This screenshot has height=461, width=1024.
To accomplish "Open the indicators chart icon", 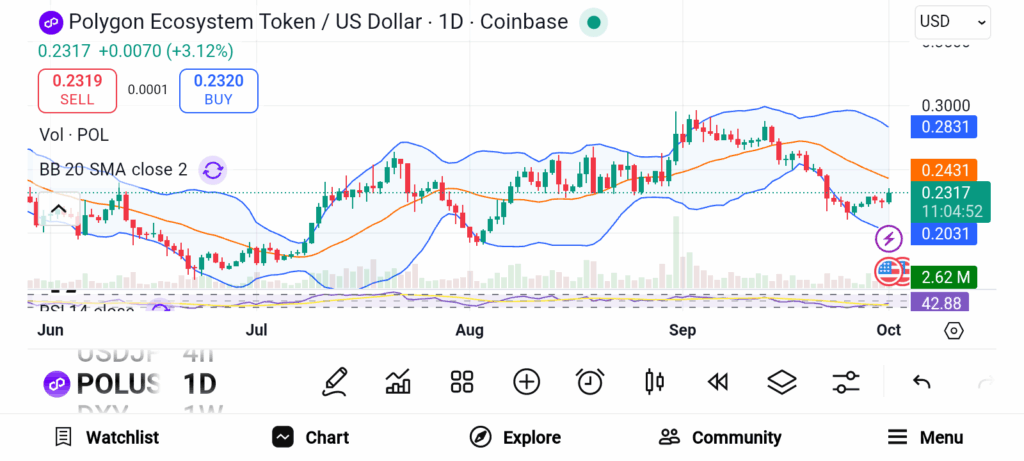I will pos(398,381).
